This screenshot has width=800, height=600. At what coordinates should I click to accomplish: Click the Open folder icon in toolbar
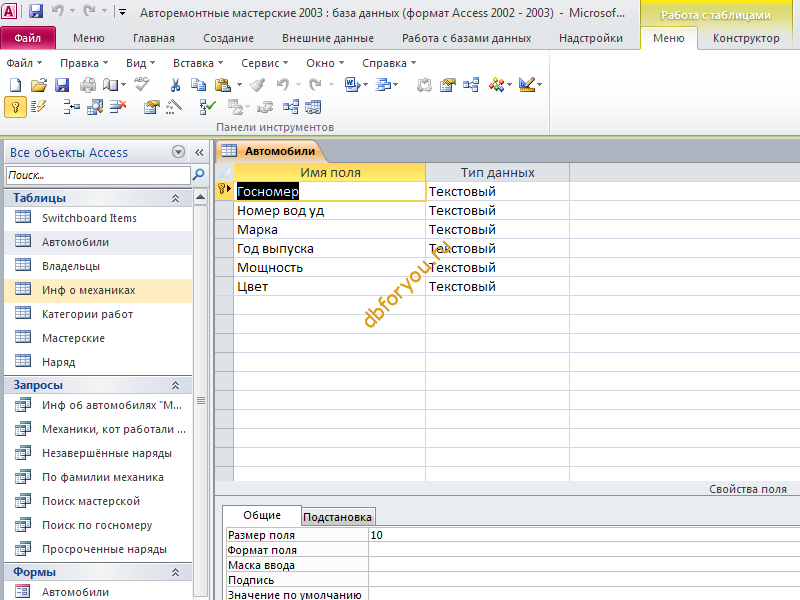pos(38,85)
